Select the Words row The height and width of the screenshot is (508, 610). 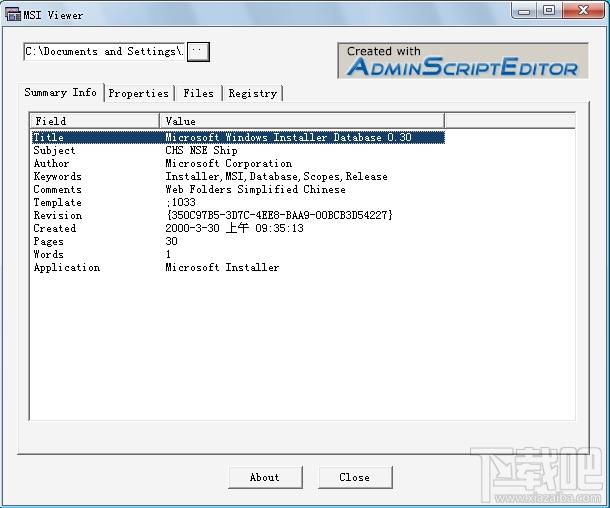(x=238, y=254)
